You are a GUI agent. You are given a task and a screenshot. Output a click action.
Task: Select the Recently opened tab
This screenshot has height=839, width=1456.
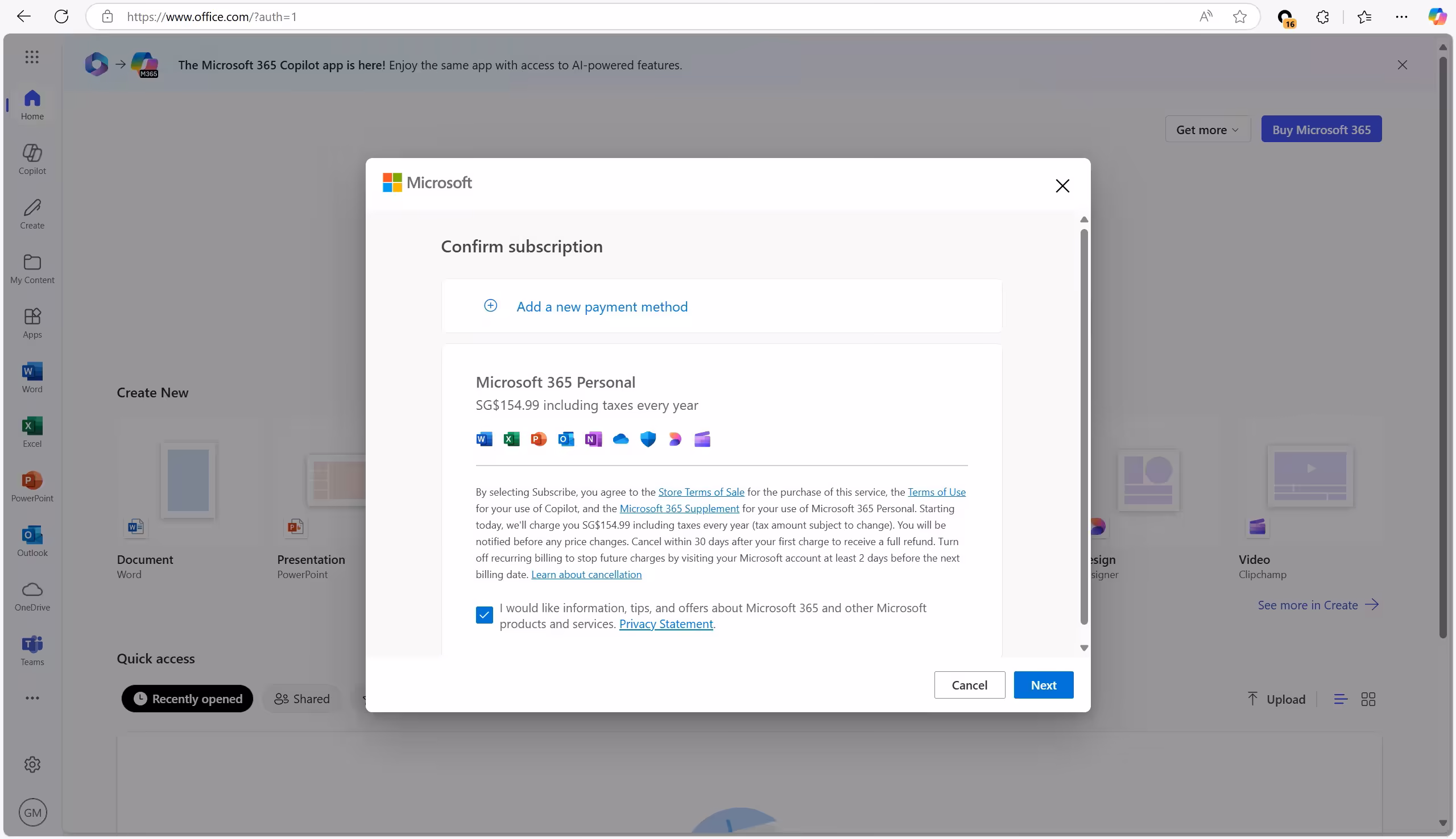pyautogui.click(x=187, y=699)
